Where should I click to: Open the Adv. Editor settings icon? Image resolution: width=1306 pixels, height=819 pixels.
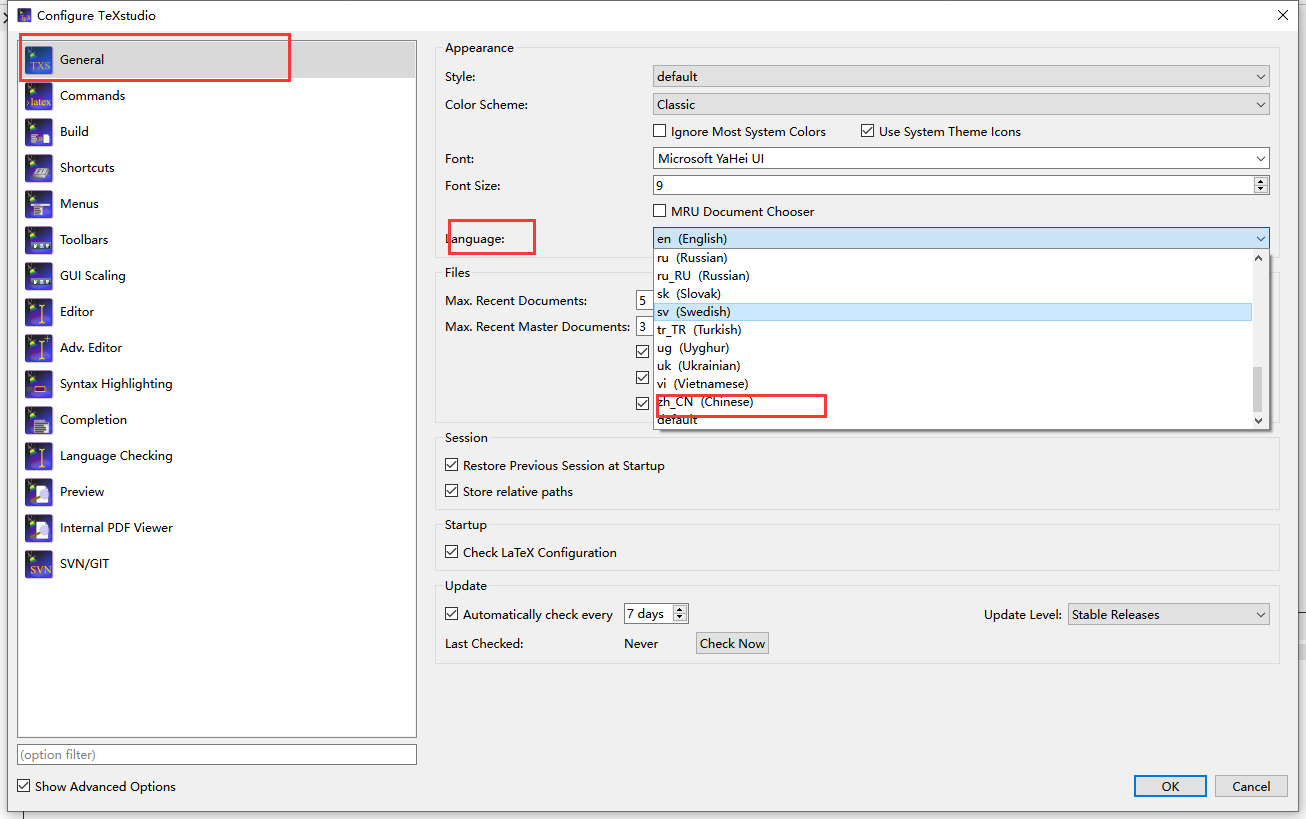click(x=39, y=348)
